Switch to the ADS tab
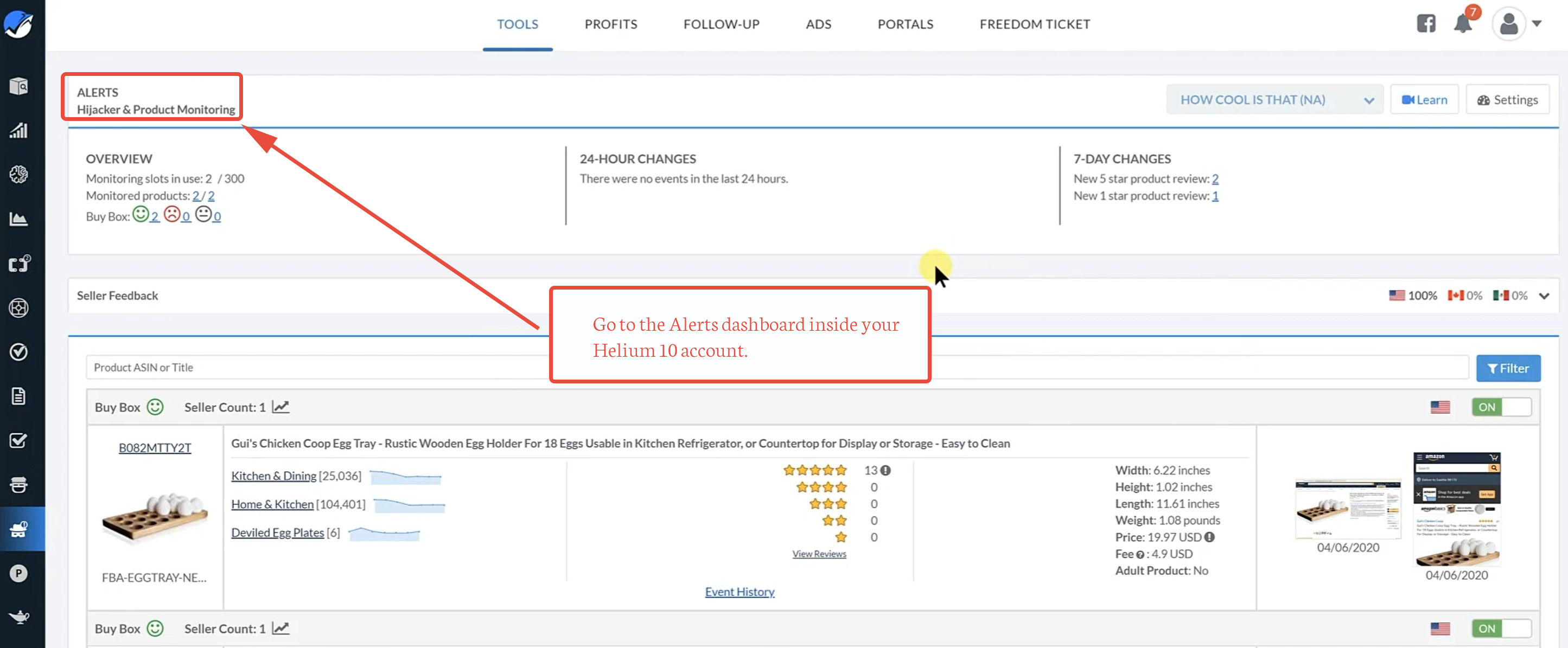 (818, 24)
